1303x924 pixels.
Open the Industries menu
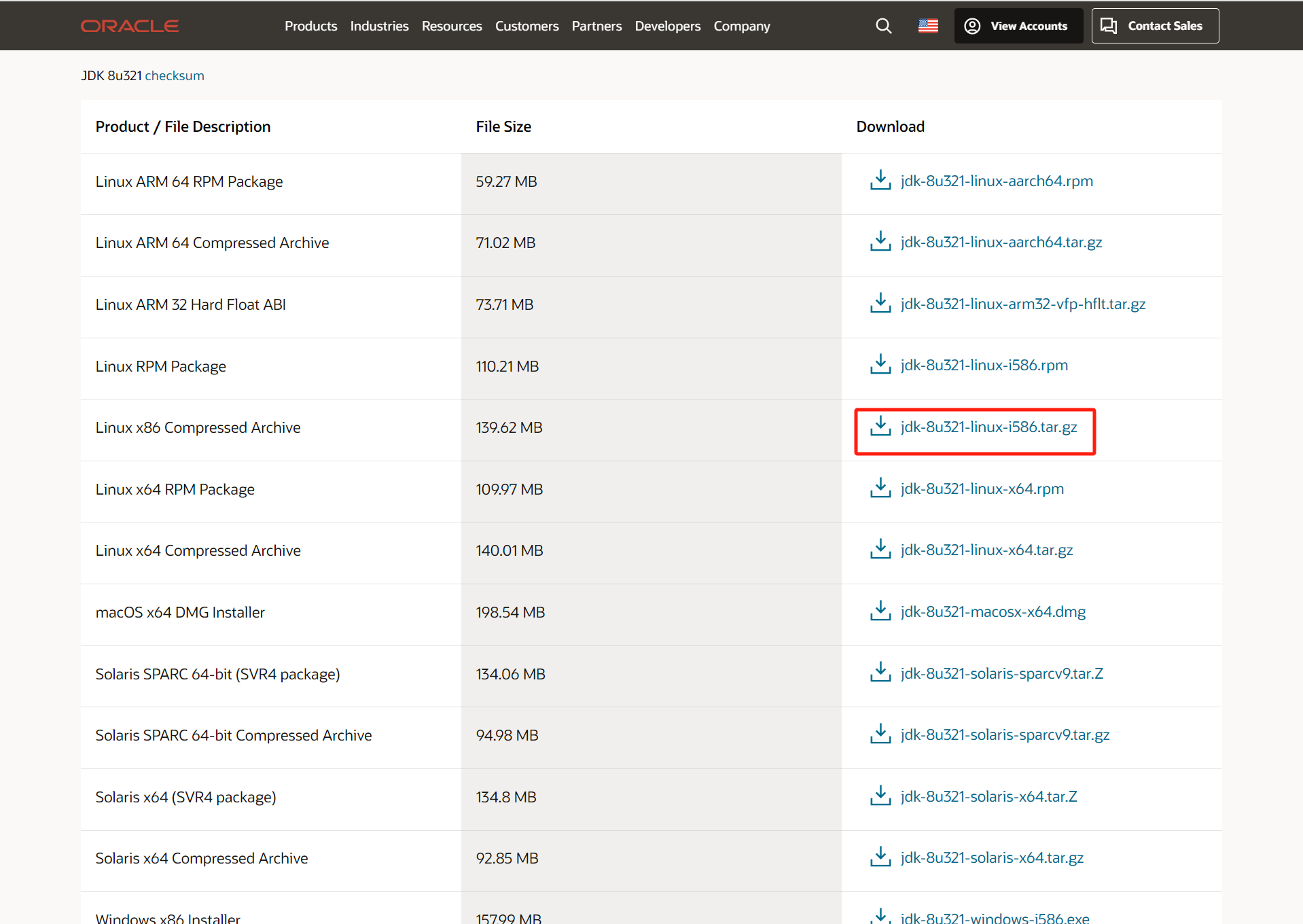[x=379, y=26]
